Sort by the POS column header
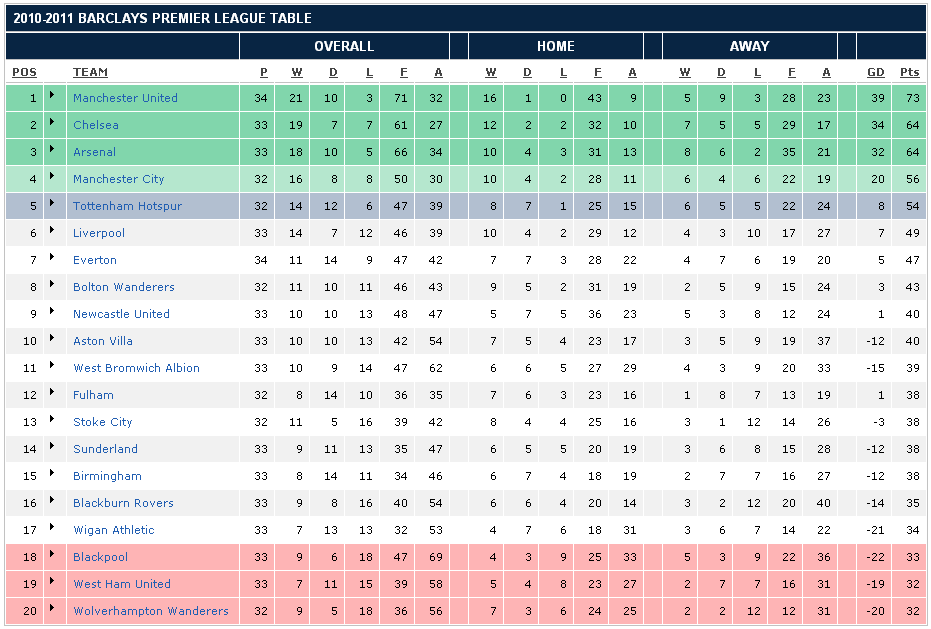931x629 pixels. point(24,72)
